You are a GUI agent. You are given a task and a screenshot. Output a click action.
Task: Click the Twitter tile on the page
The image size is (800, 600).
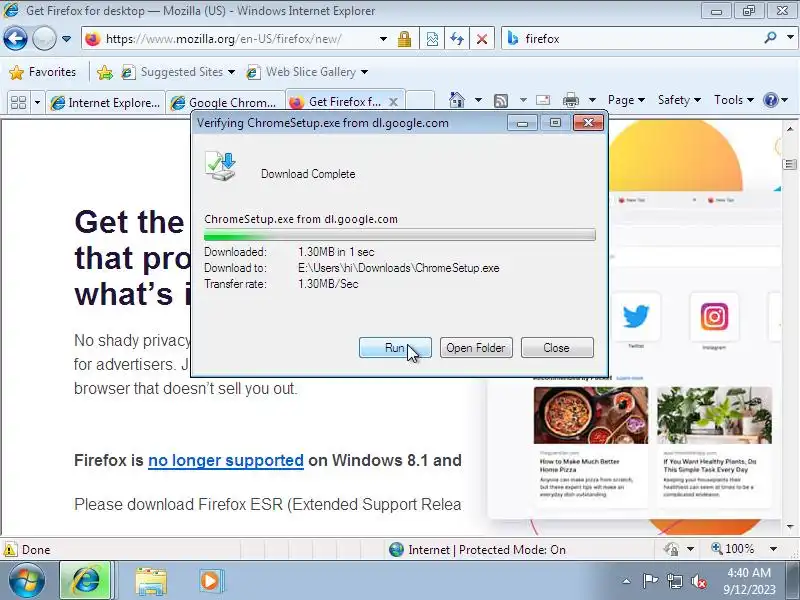(636, 317)
